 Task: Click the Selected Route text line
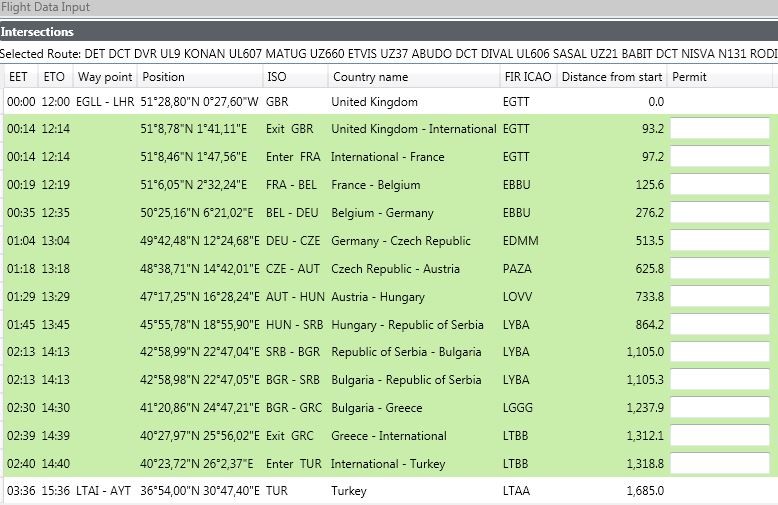tap(389, 53)
